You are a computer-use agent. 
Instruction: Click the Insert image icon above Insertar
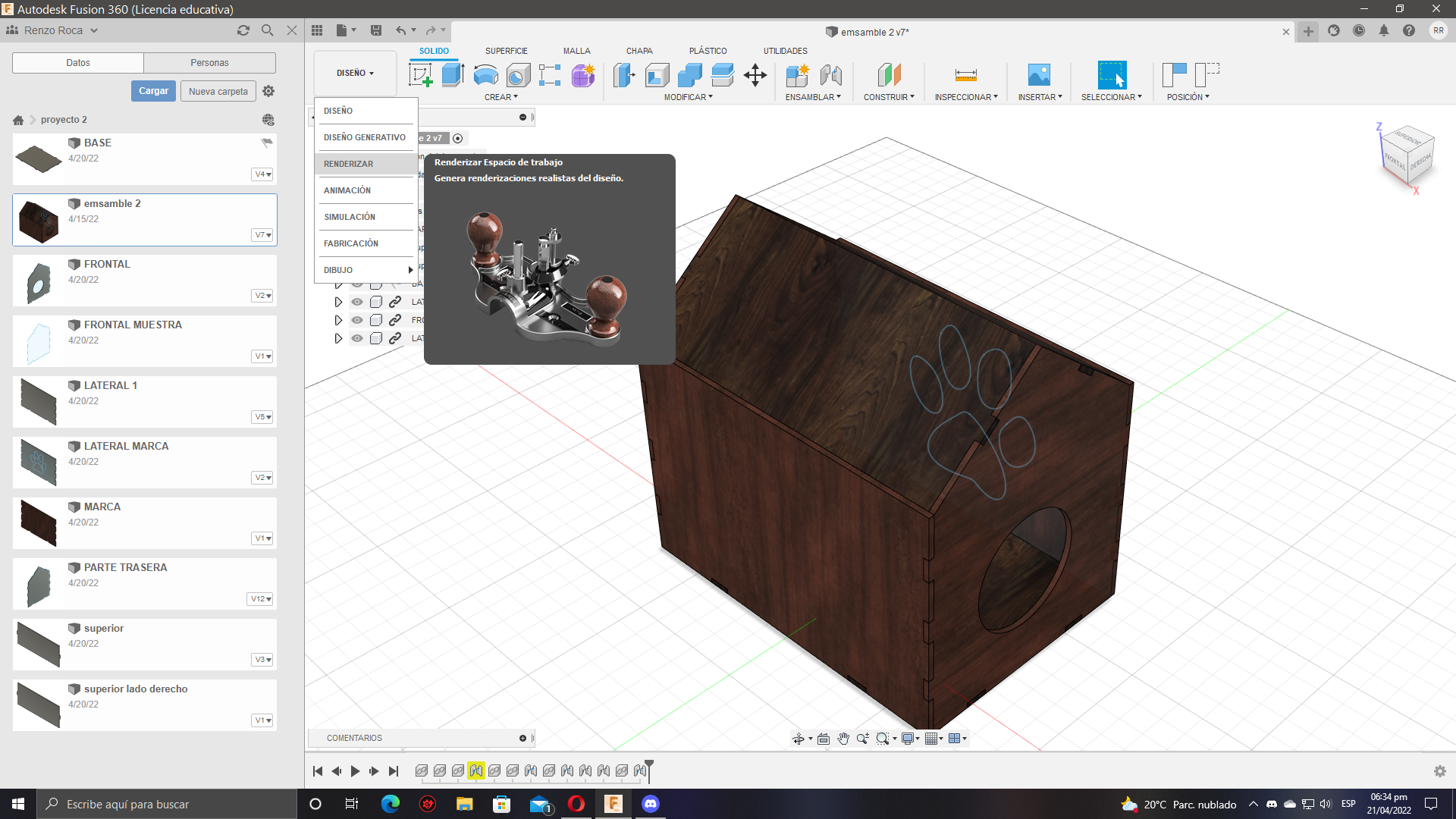click(1039, 75)
